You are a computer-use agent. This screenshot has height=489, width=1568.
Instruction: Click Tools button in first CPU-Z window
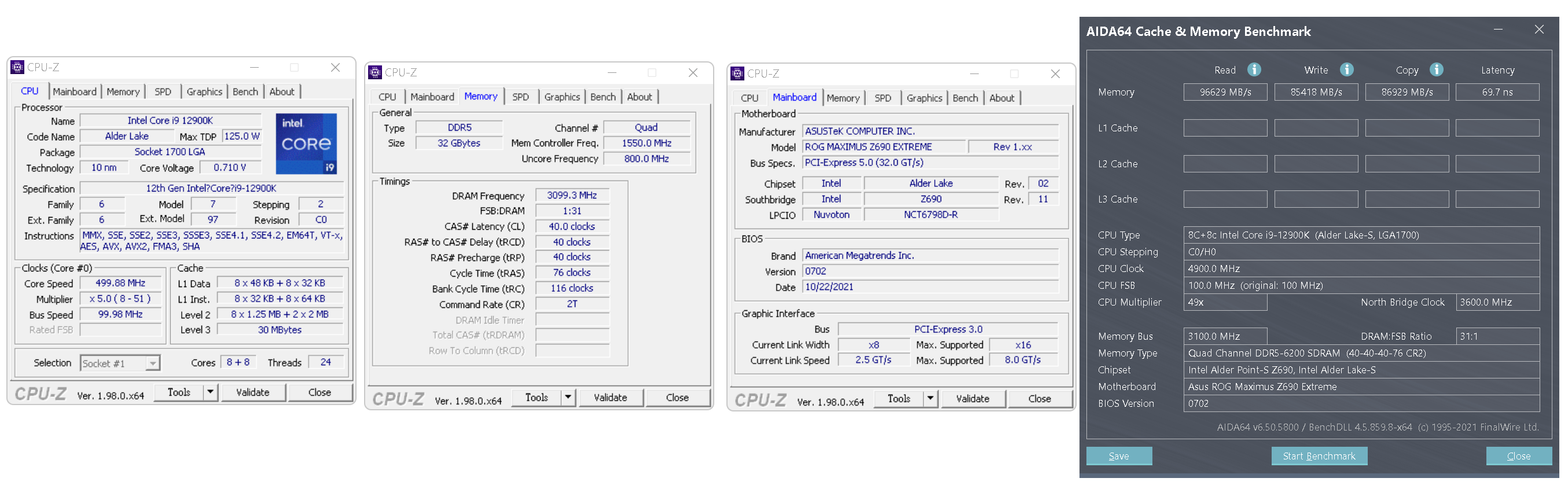pos(178,392)
